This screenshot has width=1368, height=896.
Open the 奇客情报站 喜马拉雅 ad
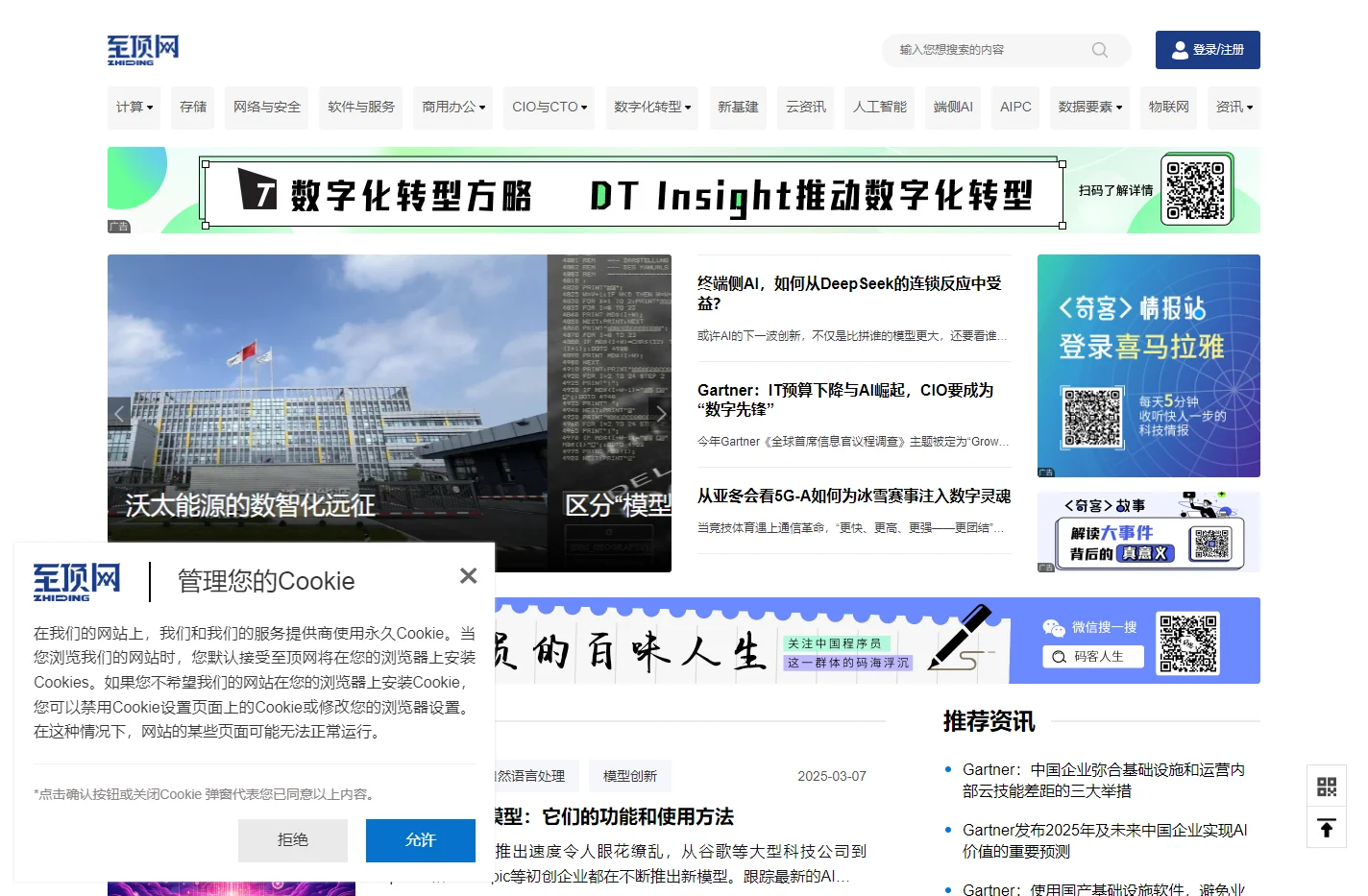point(1149,366)
